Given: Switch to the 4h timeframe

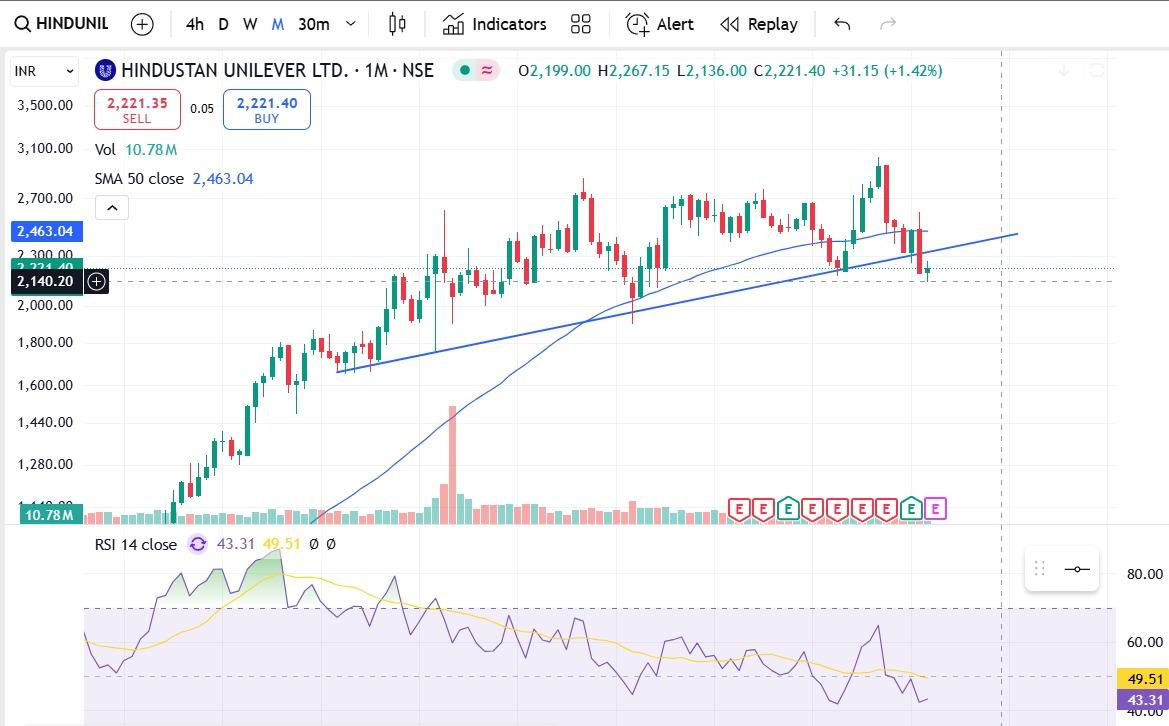Looking at the screenshot, I should [195, 24].
